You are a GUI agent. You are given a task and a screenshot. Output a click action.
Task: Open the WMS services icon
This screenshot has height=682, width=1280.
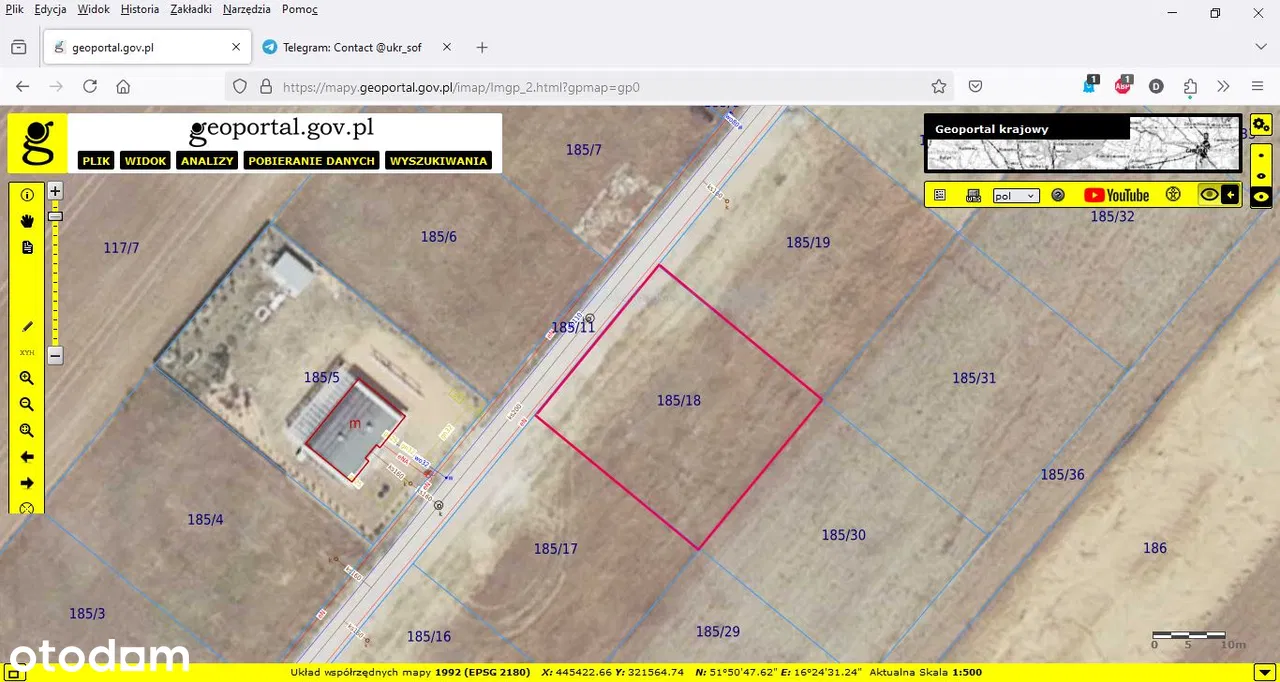973,196
